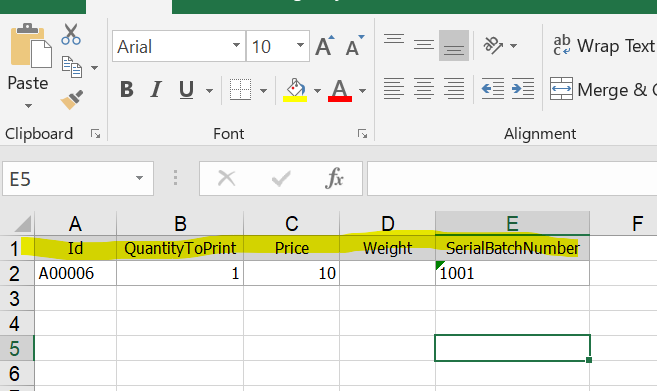Click the Orientation text rotation icon

(x=493, y=45)
